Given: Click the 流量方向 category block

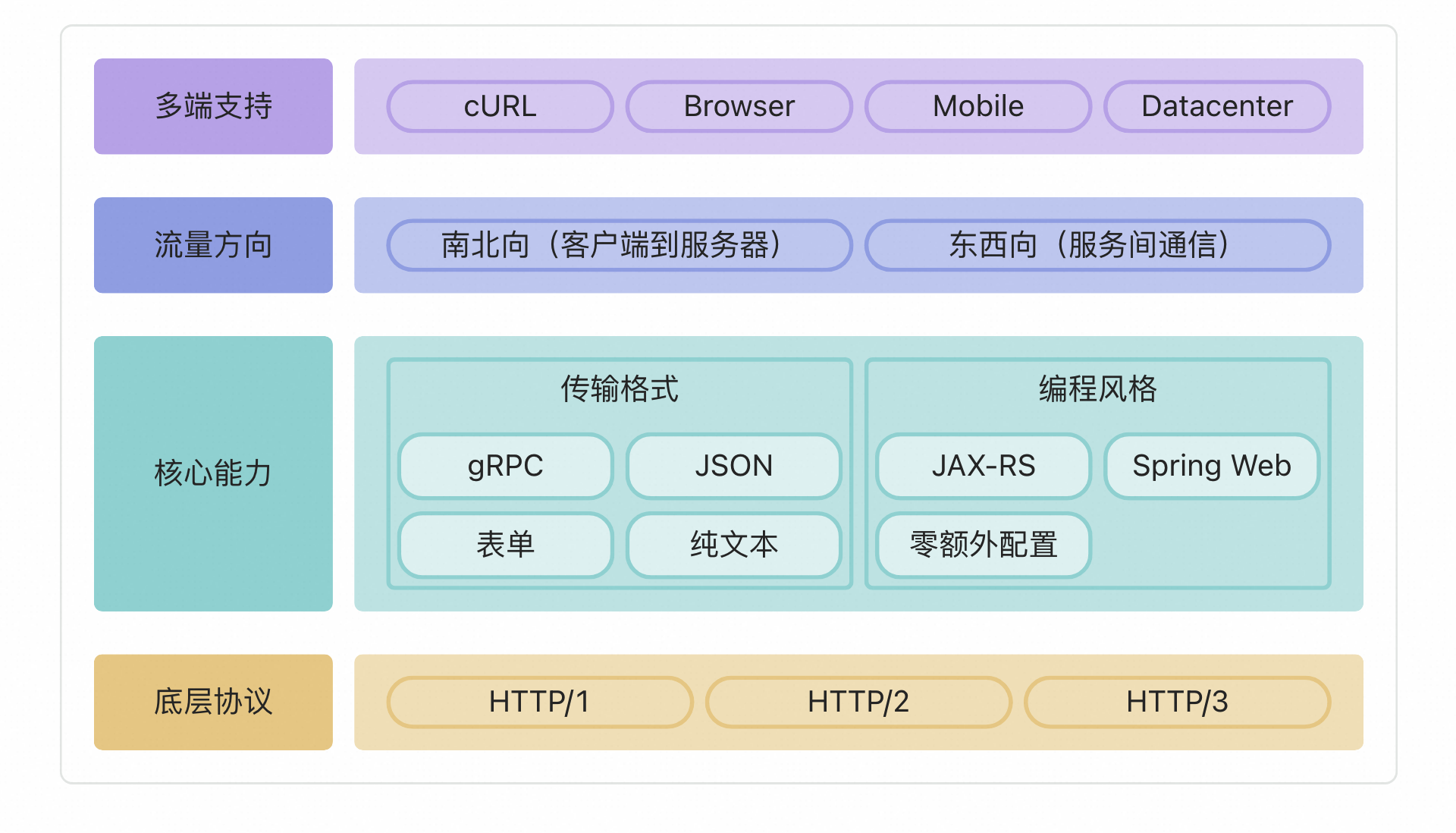Looking at the screenshot, I should (x=213, y=245).
